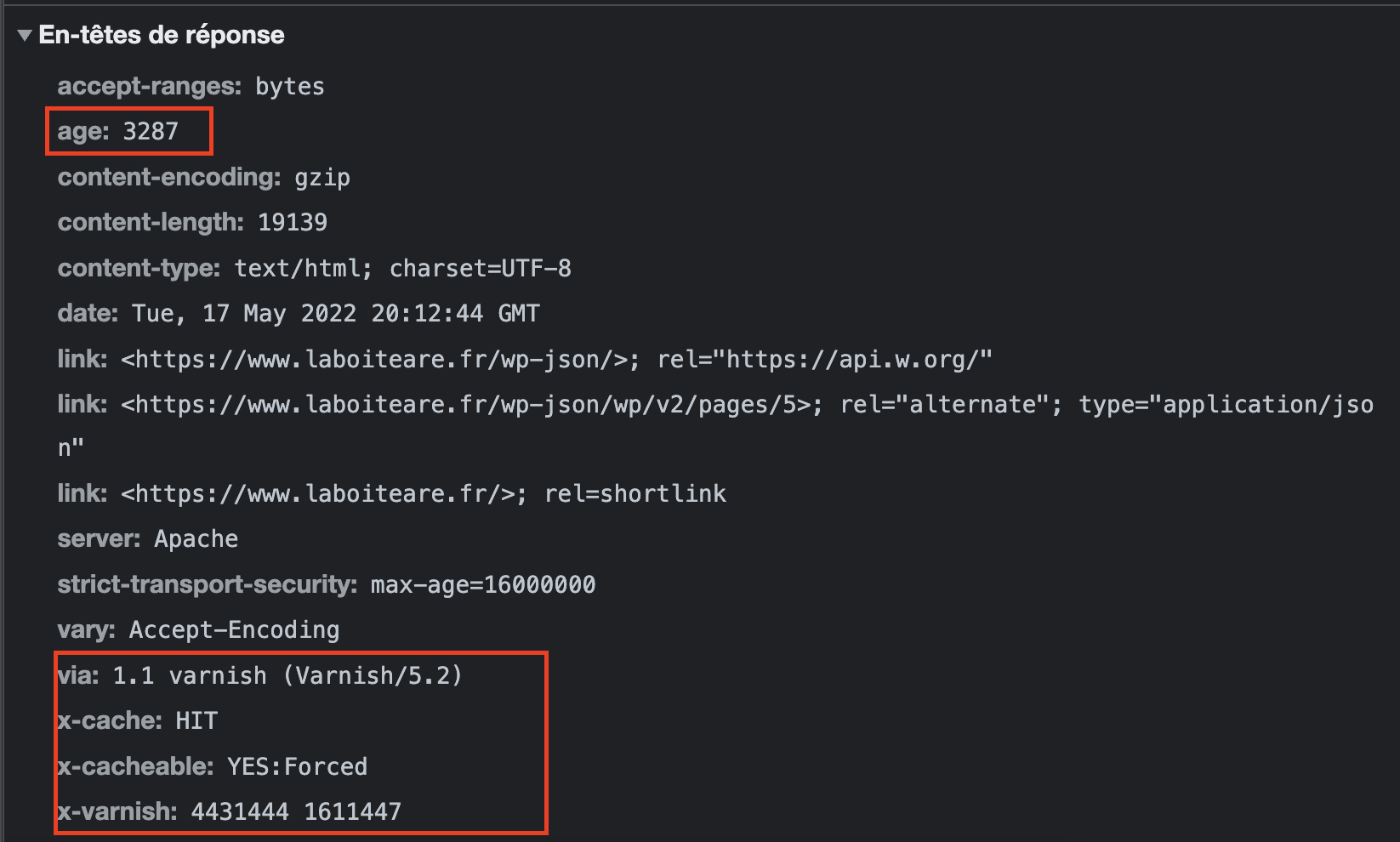Image resolution: width=1400 pixels, height=842 pixels.
Task: Click the api.w.org rel attribute text
Action: point(825,359)
